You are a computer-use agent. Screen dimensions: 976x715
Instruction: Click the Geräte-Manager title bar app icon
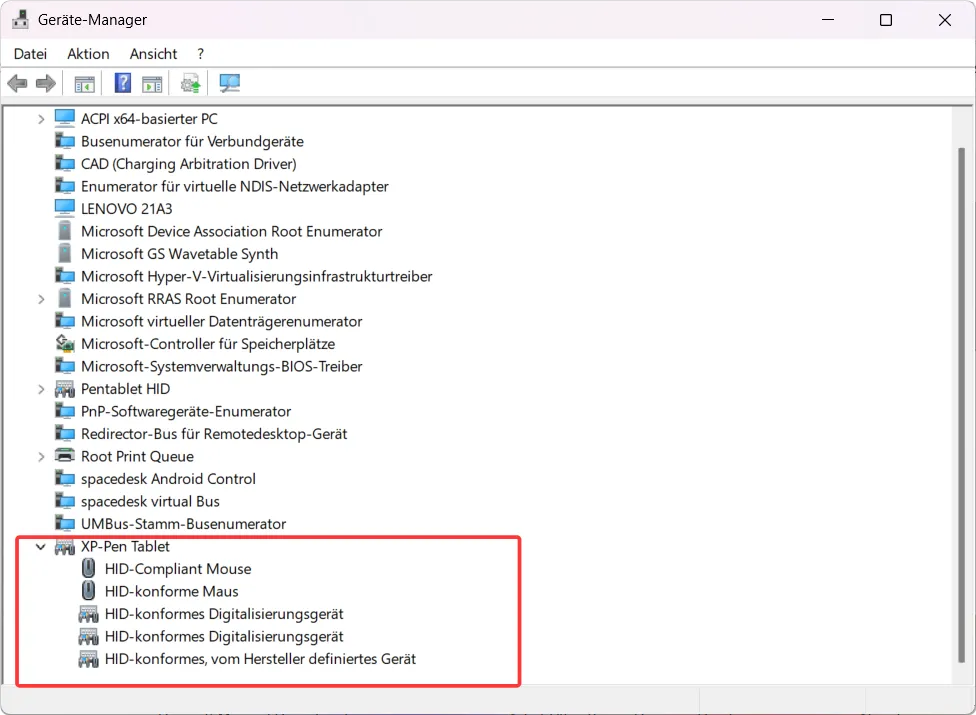pos(21,19)
